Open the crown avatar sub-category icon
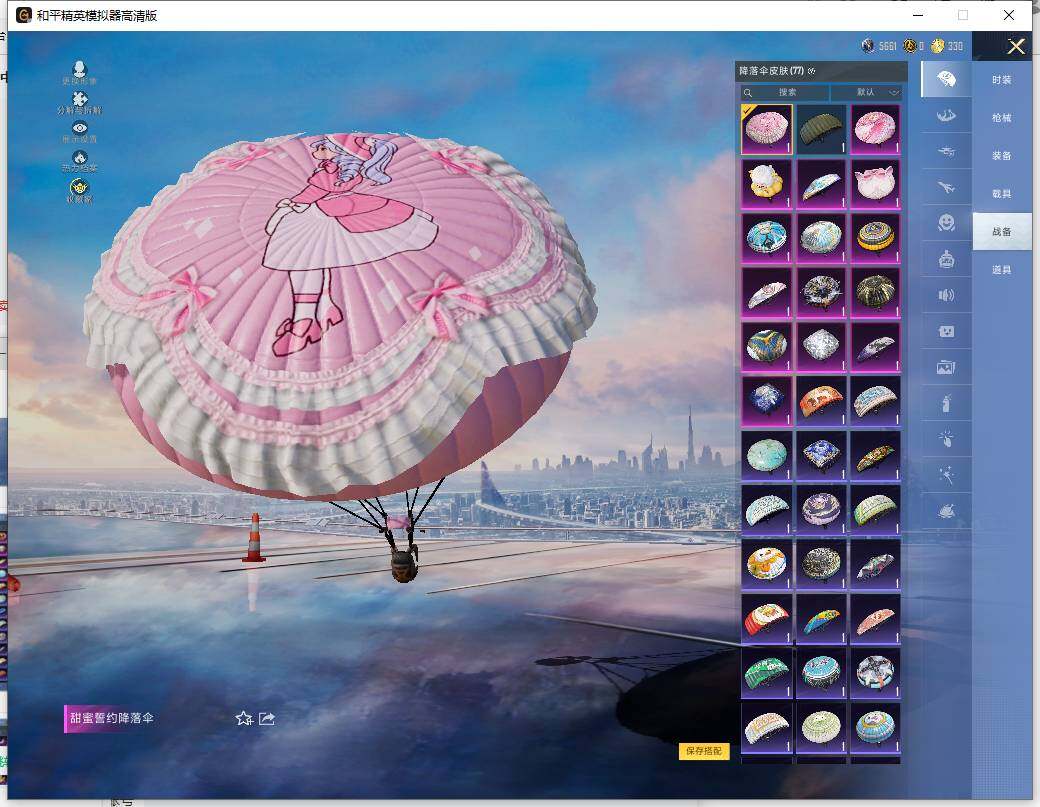The image size is (1040, 807). tap(946, 259)
